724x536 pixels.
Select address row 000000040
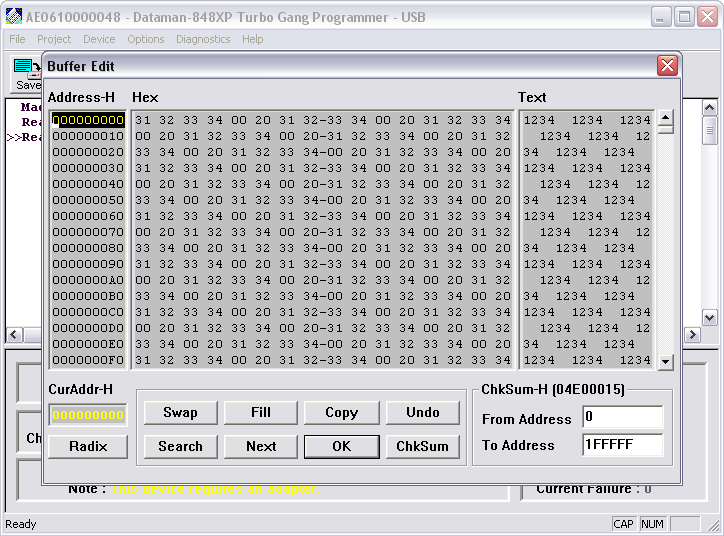[88, 184]
